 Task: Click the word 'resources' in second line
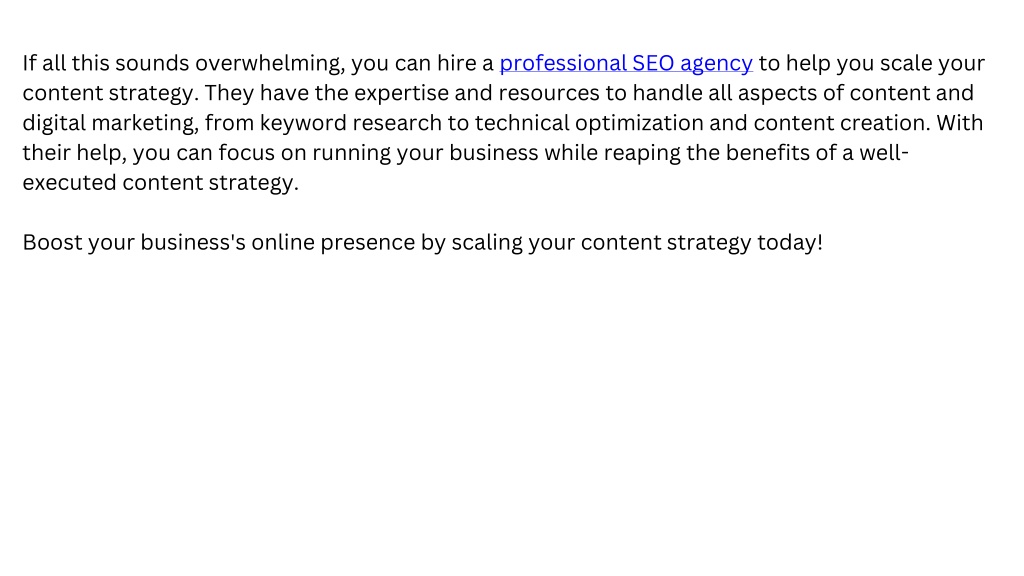549,93
